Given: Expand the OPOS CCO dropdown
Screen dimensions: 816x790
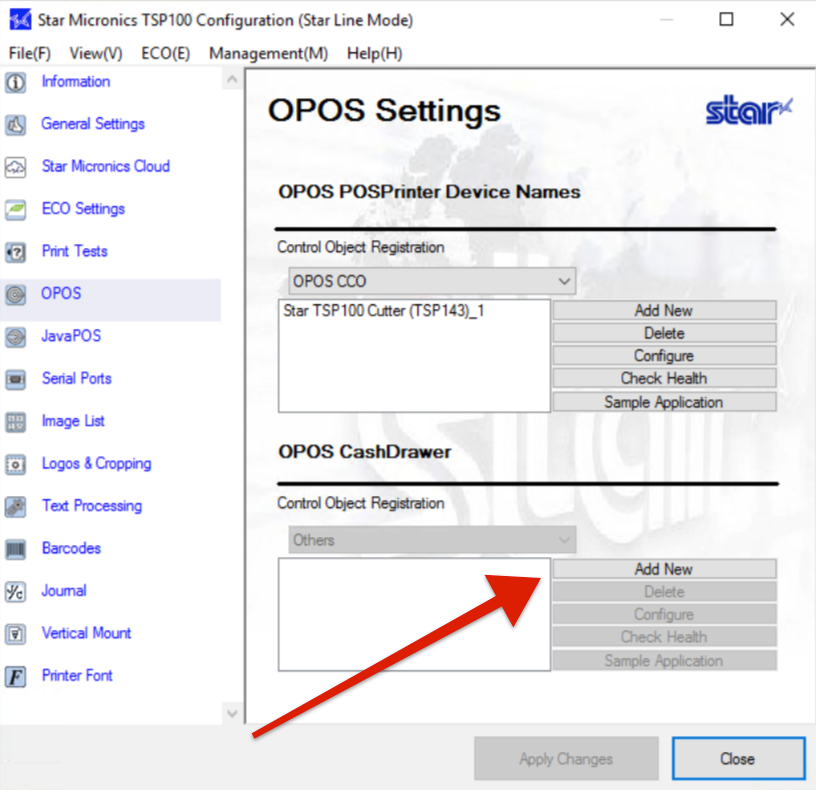Looking at the screenshot, I should (x=432, y=281).
